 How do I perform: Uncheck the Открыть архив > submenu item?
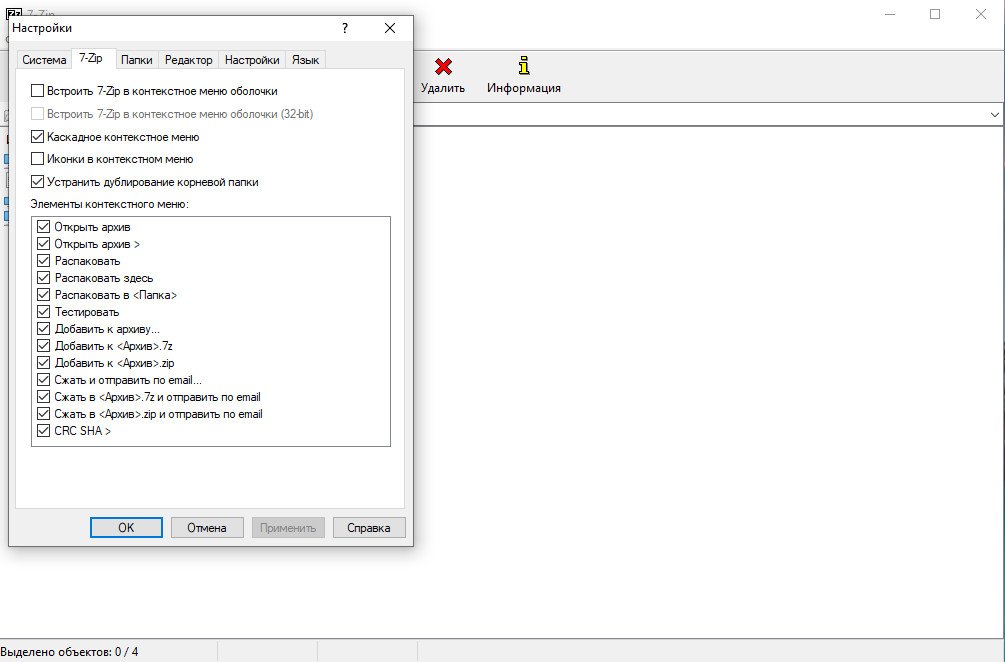coord(44,244)
